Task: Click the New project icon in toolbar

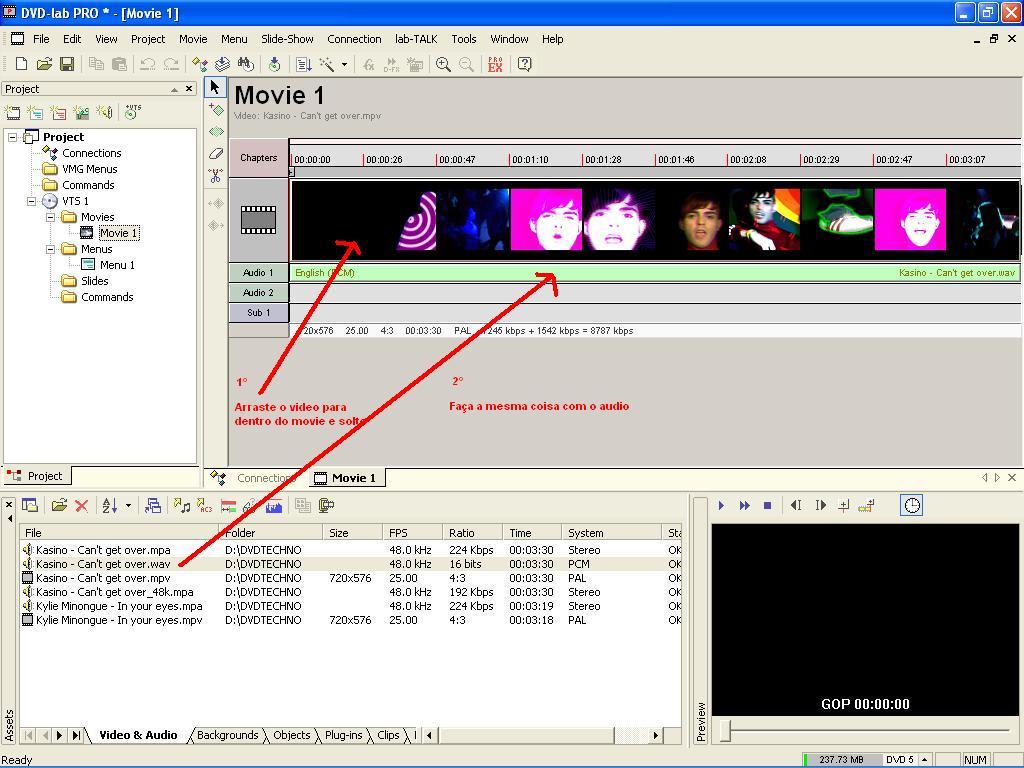Action: tap(21, 64)
